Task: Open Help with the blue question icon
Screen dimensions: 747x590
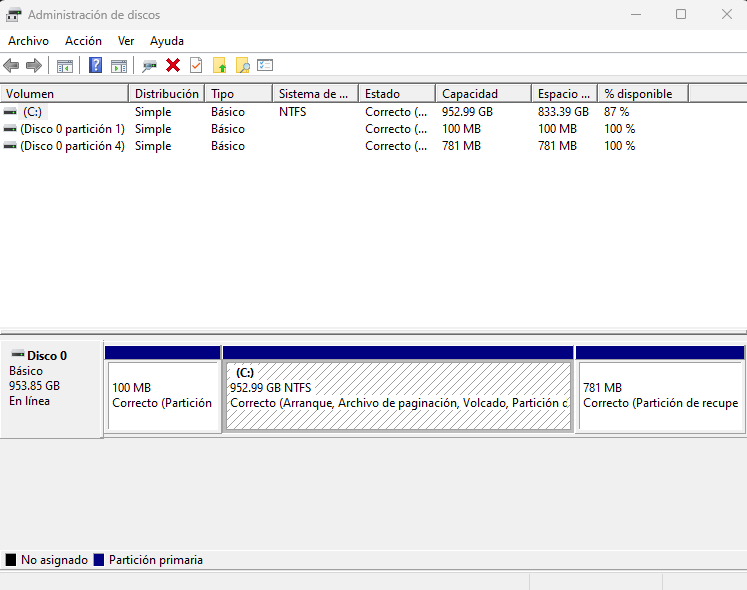Action: pyautogui.click(x=95, y=65)
